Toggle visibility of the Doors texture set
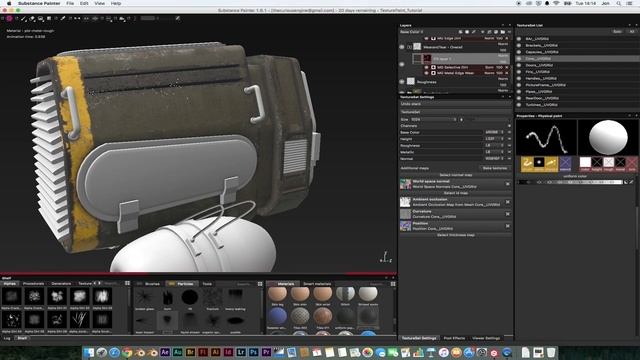 519,65
